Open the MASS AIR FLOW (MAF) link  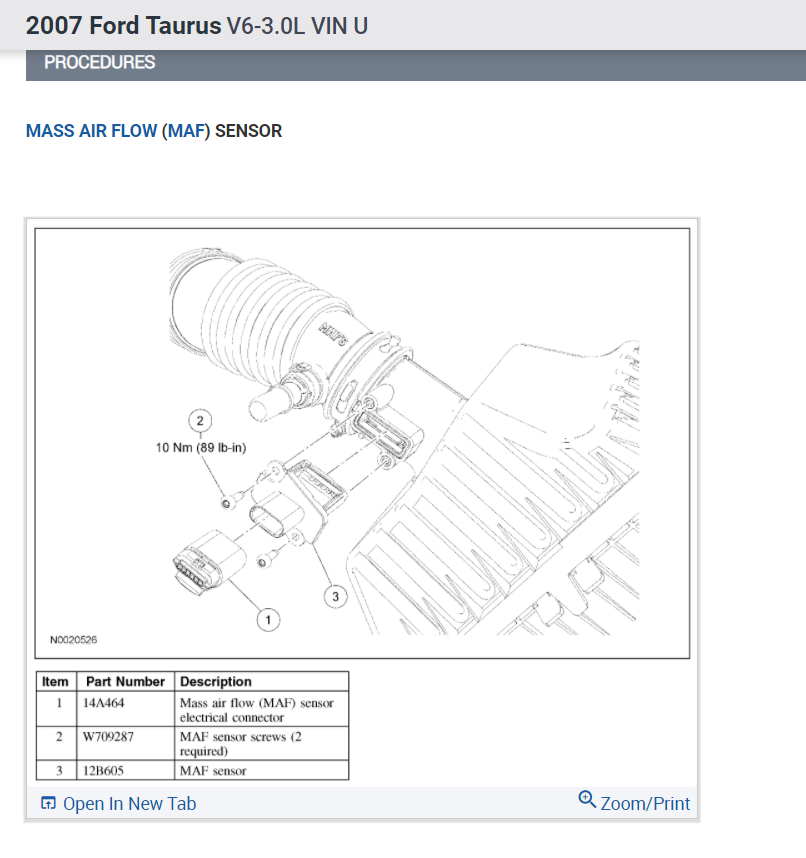118,131
